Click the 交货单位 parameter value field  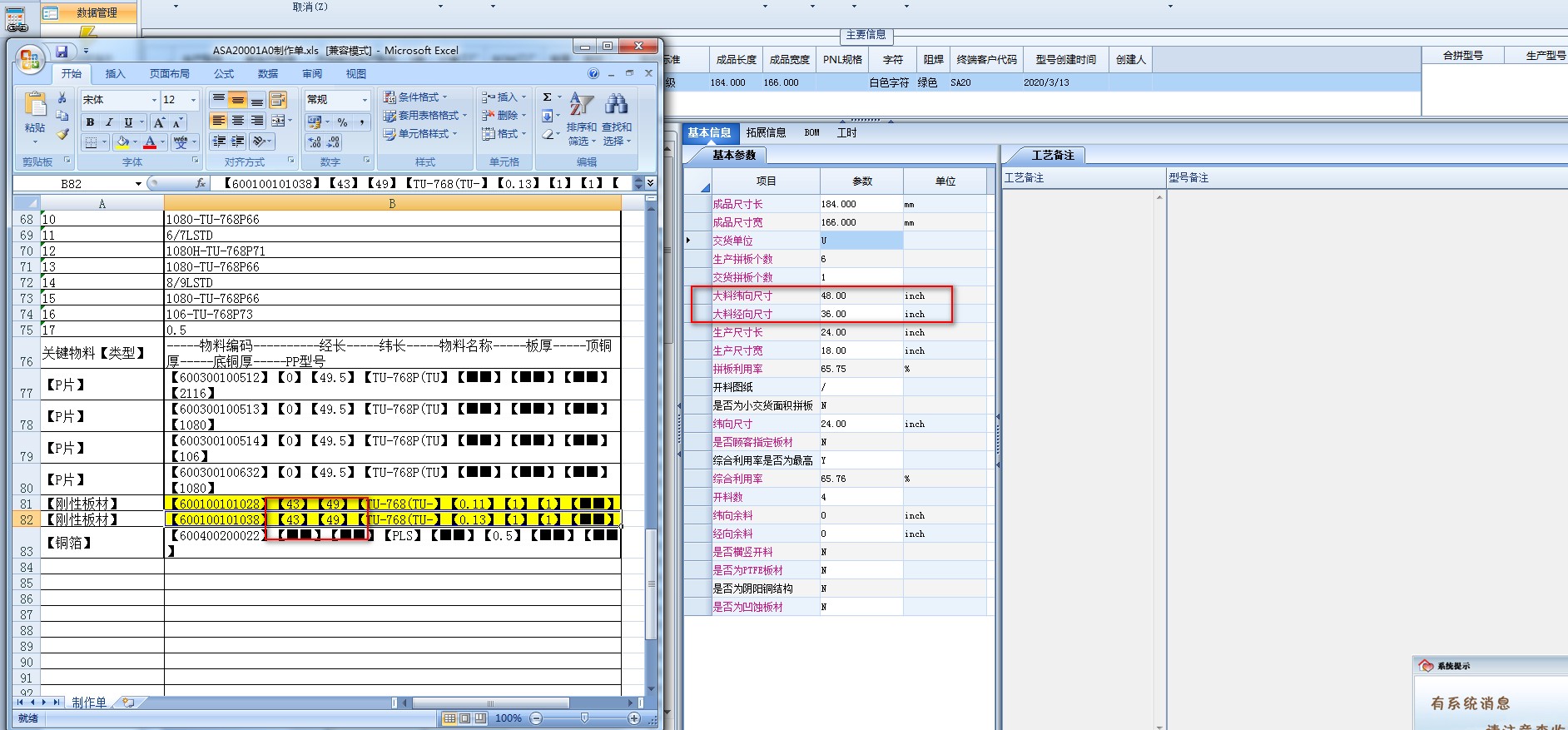click(x=861, y=241)
